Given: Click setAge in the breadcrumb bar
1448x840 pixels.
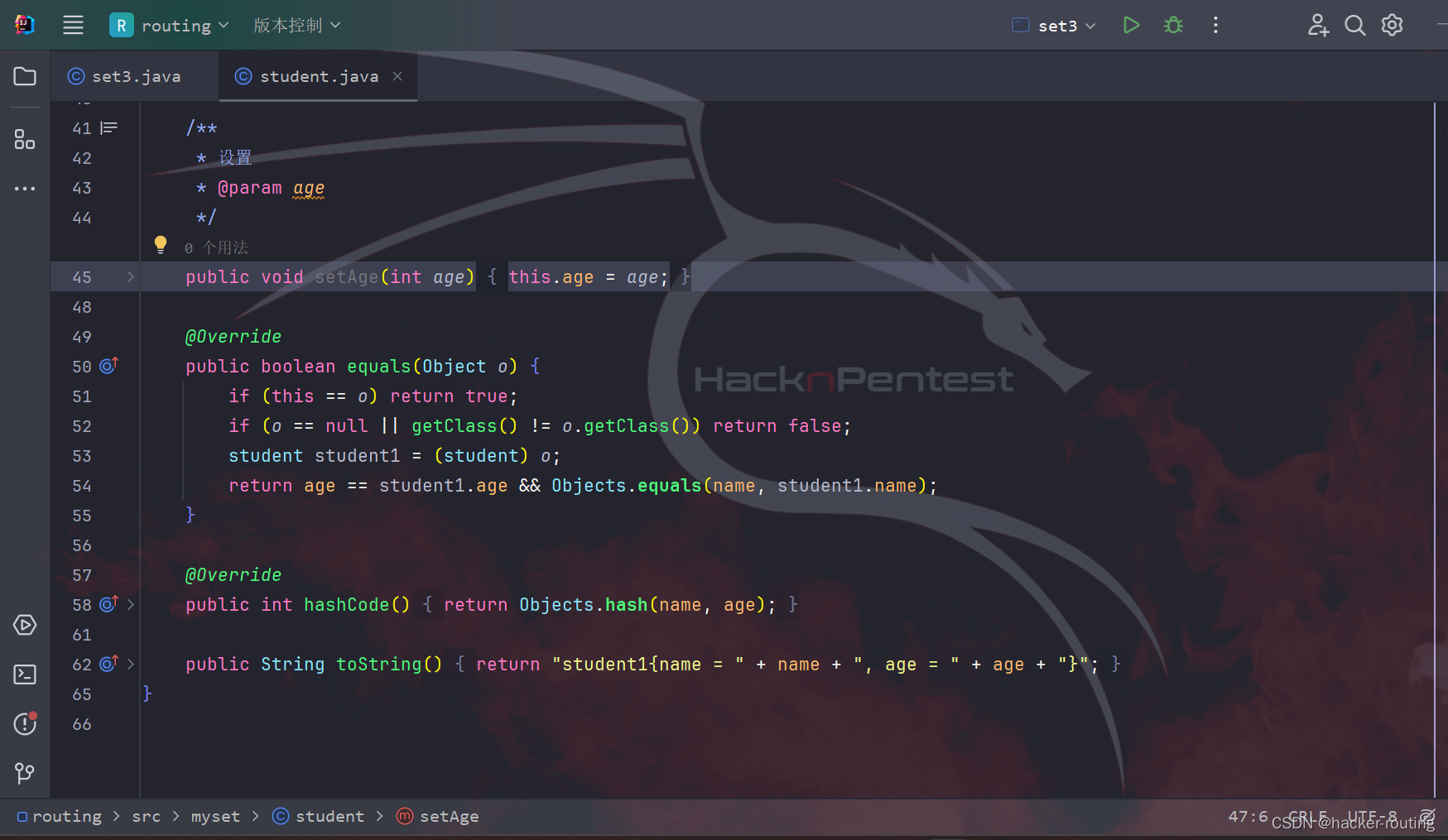Looking at the screenshot, I should coord(450,816).
